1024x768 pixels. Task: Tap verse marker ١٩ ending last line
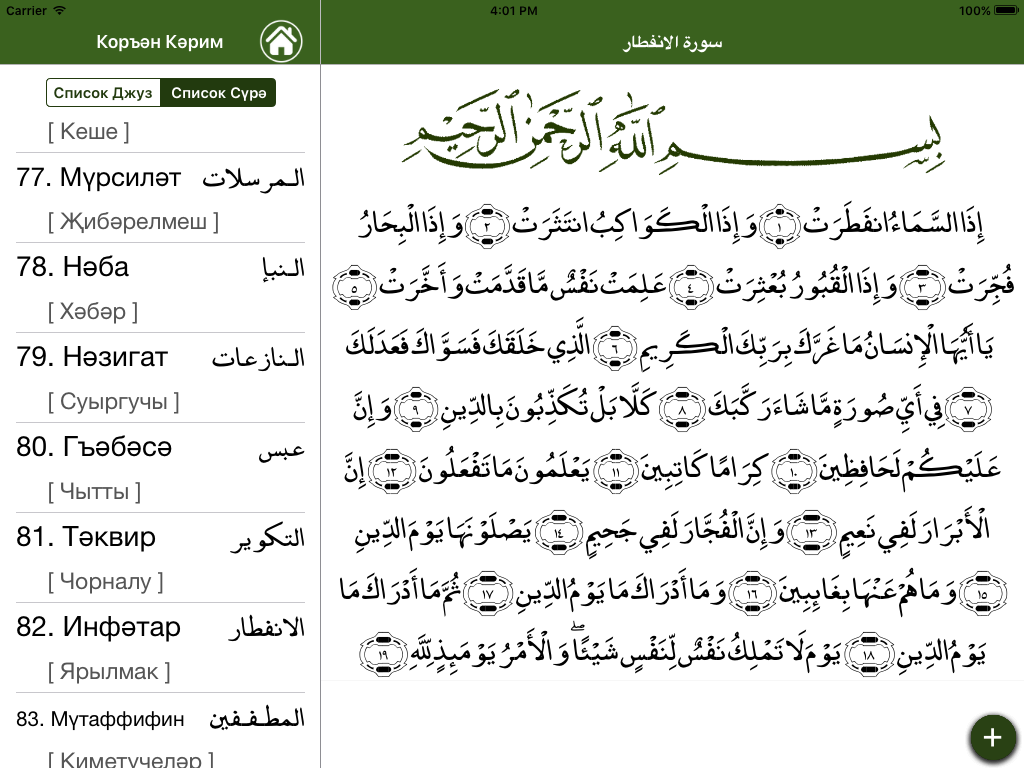pos(383,654)
